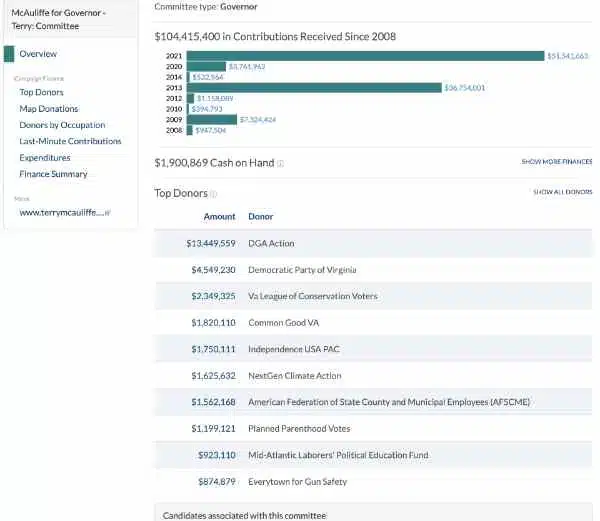Click the McAuliffe for Governor committee title
The width and height of the screenshot is (600, 521).
tap(59, 20)
